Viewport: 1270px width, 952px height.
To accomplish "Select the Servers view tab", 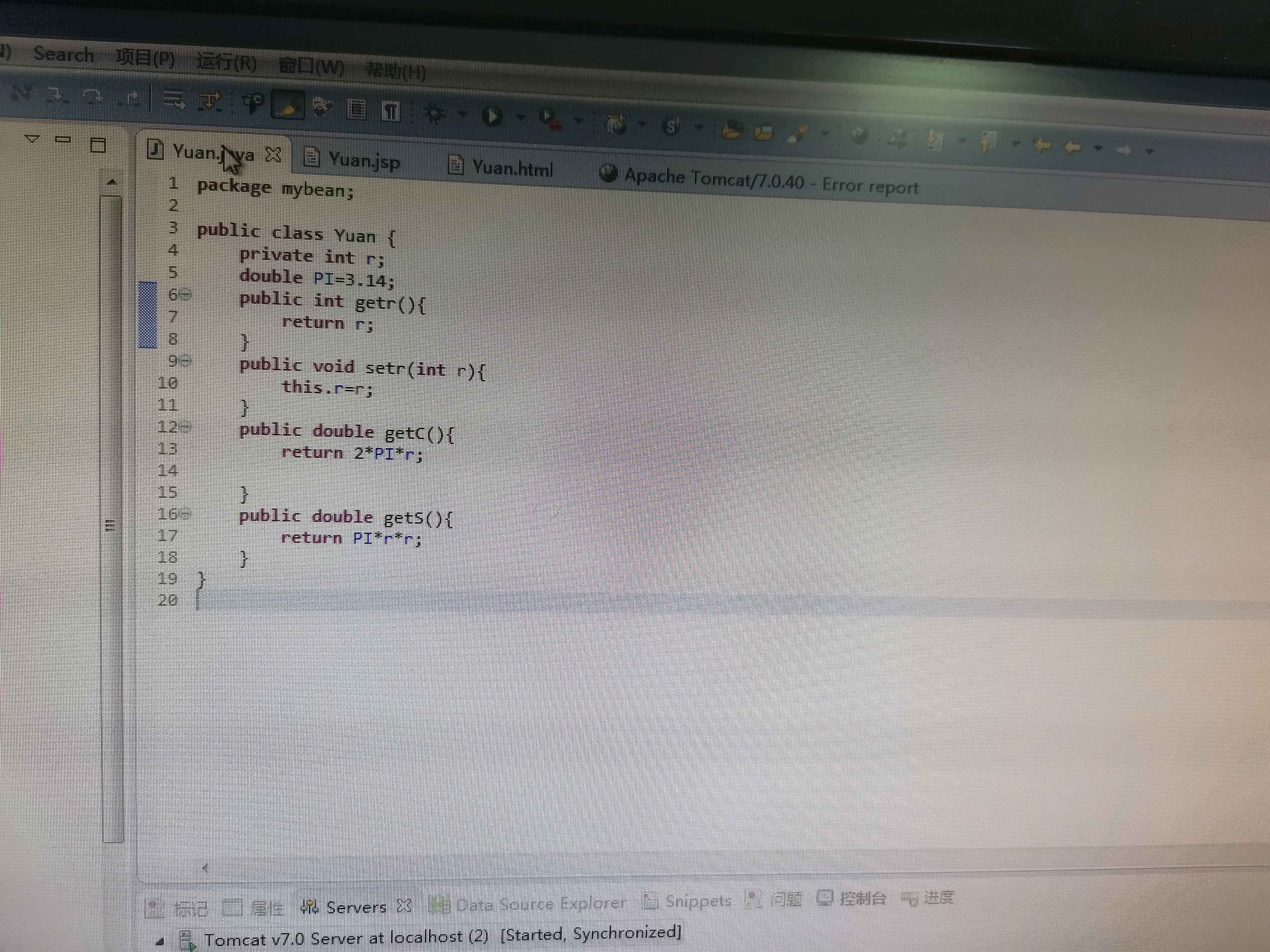I will tap(344, 907).
